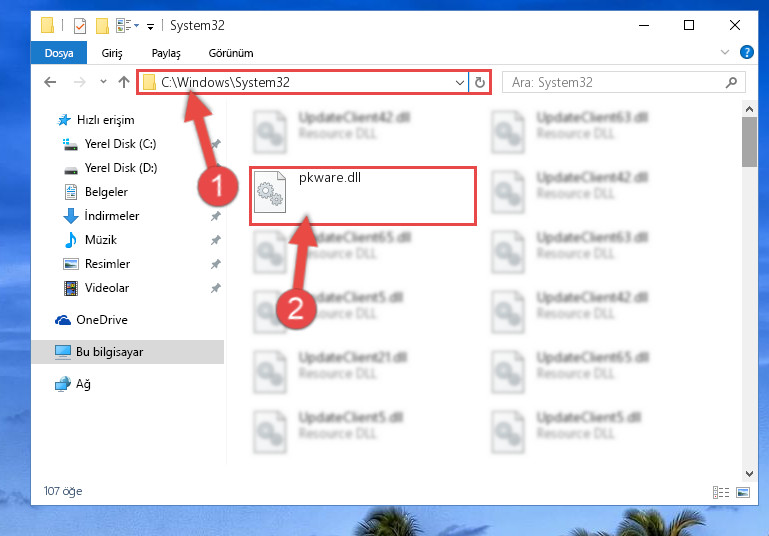Switch to the Giriş ribbon tab
769x536 pixels.
point(112,53)
